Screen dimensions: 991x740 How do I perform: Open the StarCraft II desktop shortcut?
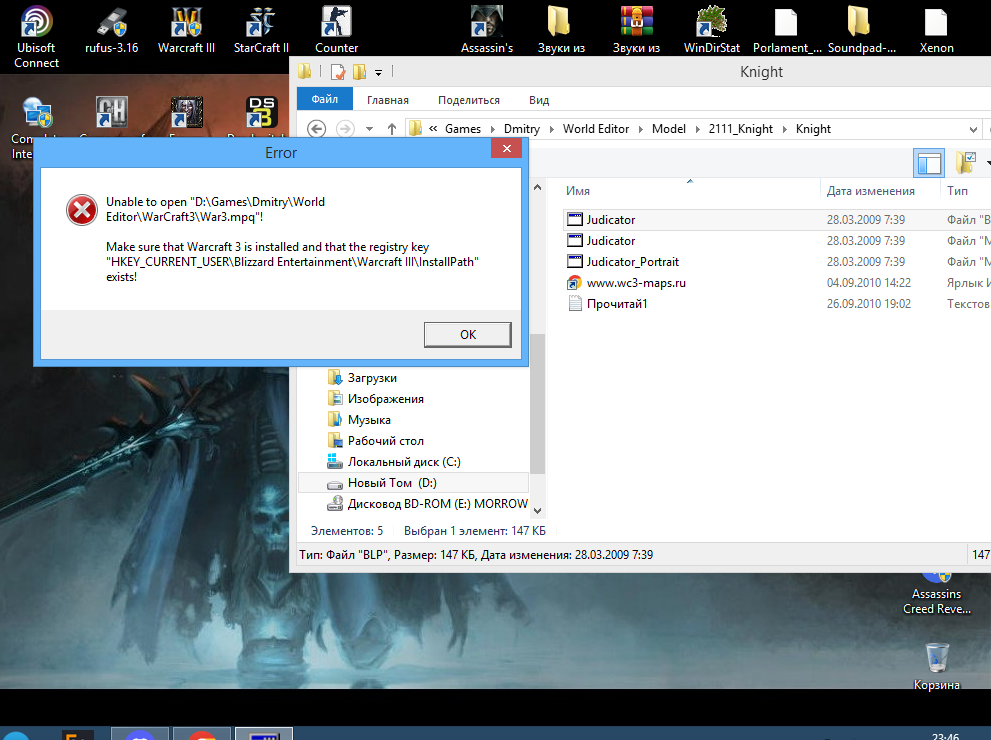[x=261, y=30]
